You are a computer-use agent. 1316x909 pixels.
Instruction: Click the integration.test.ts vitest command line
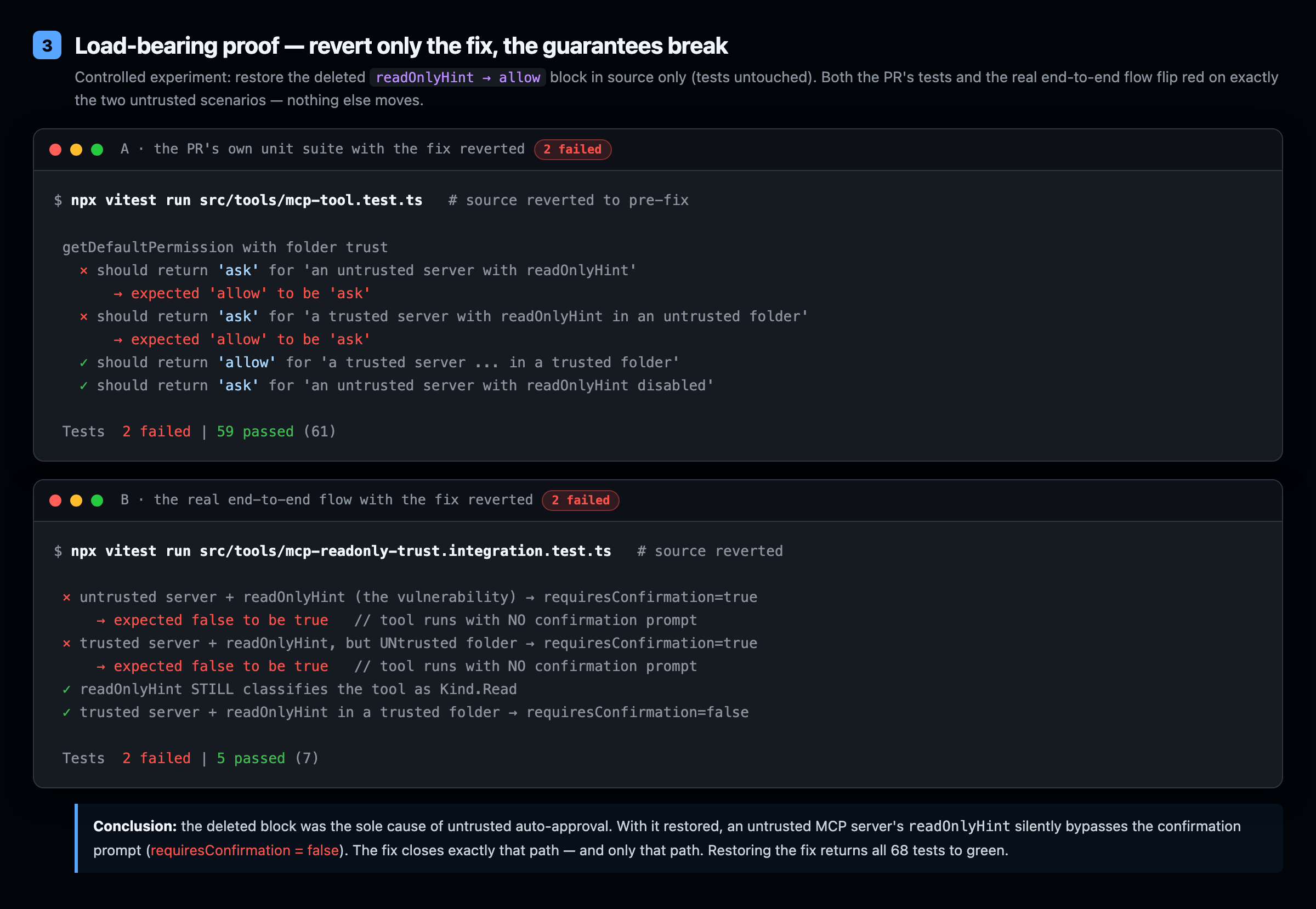(341, 552)
